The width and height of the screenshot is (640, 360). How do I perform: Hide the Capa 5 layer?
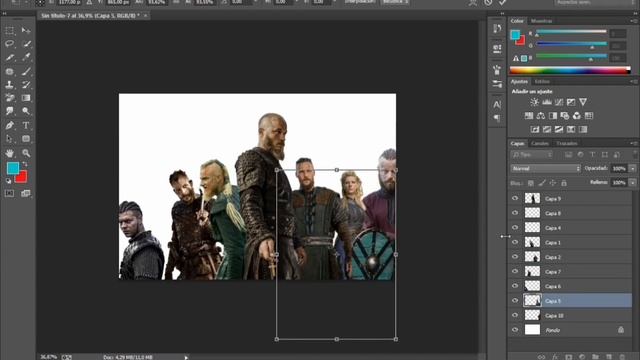coord(515,301)
